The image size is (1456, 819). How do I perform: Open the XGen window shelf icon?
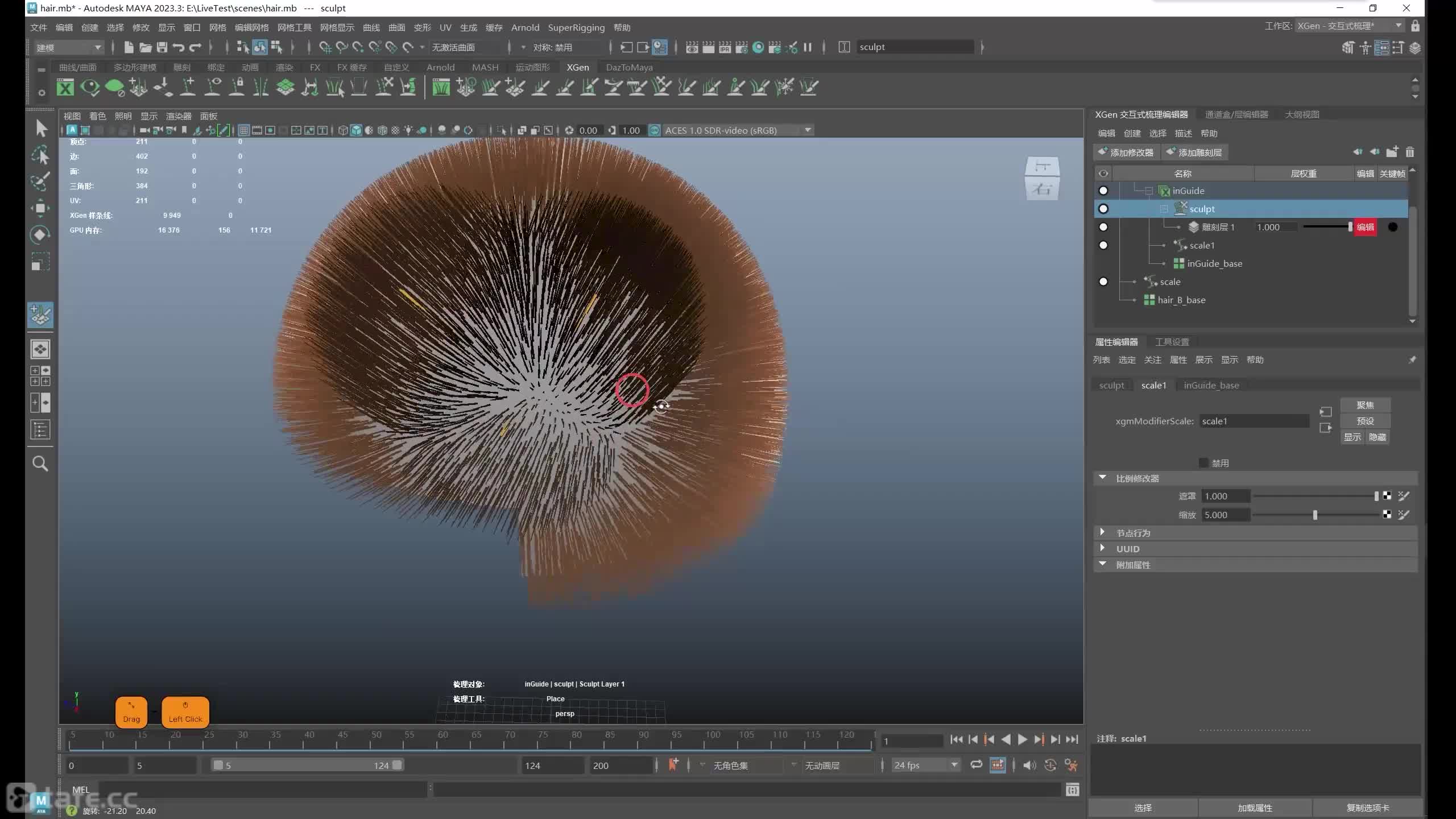65,88
